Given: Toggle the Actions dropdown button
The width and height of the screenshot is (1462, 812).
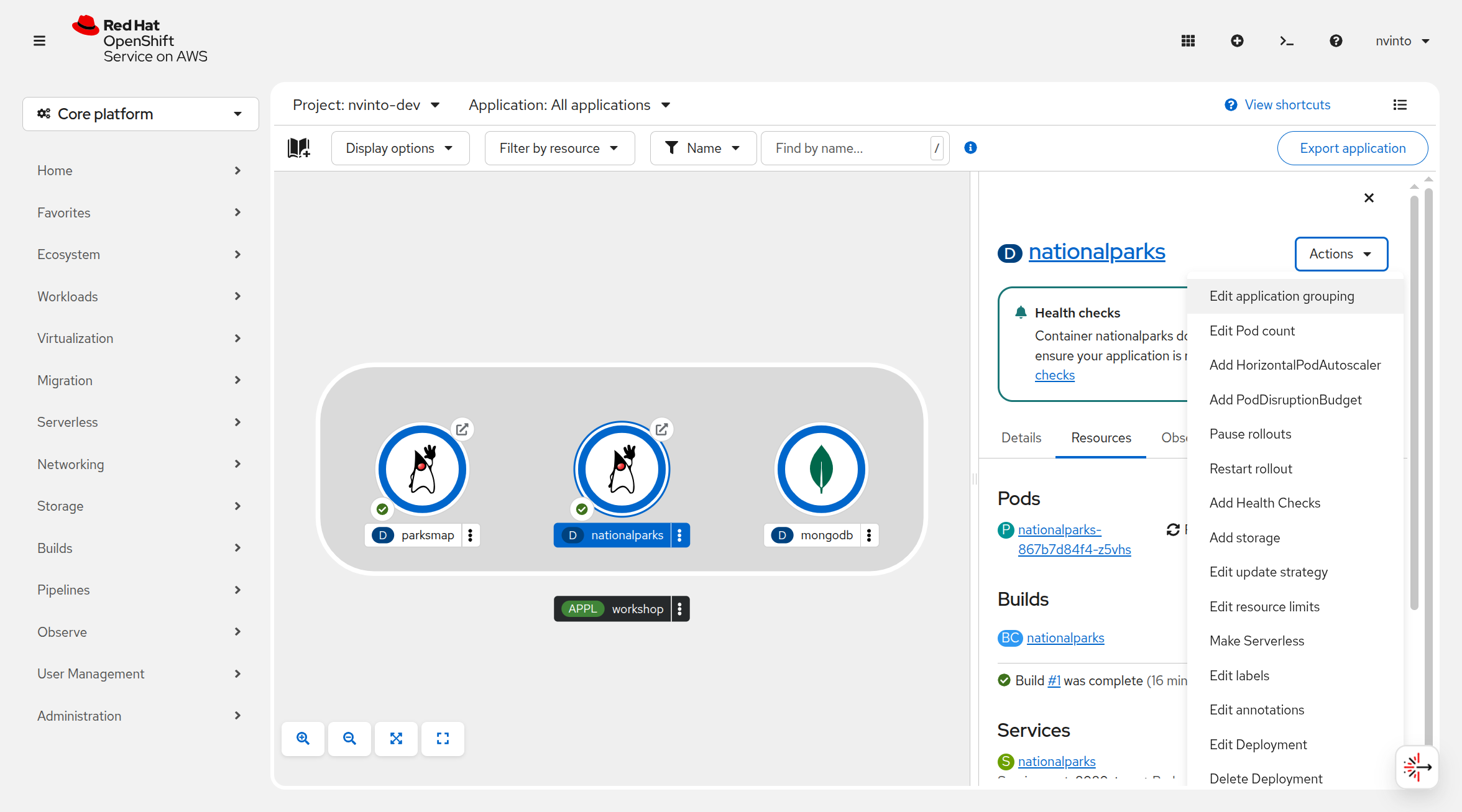Looking at the screenshot, I should point(1341,254).
